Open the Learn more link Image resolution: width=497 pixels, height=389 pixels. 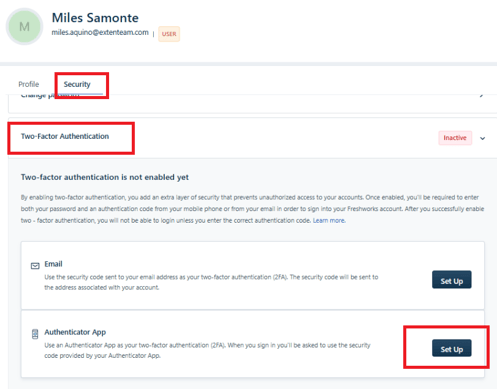click(x=329, y=221)
